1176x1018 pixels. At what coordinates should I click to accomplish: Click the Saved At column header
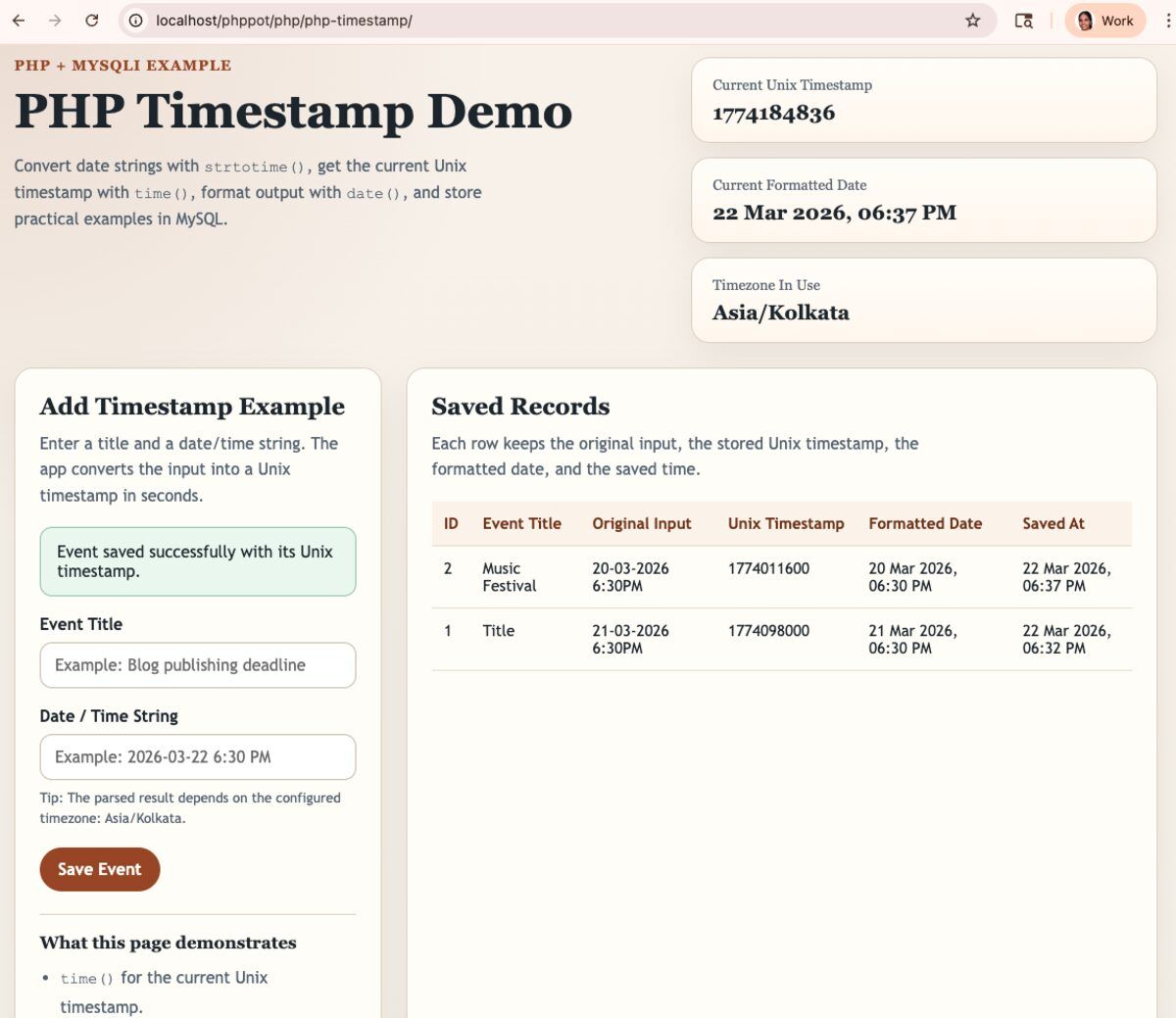coord(1053,524)
